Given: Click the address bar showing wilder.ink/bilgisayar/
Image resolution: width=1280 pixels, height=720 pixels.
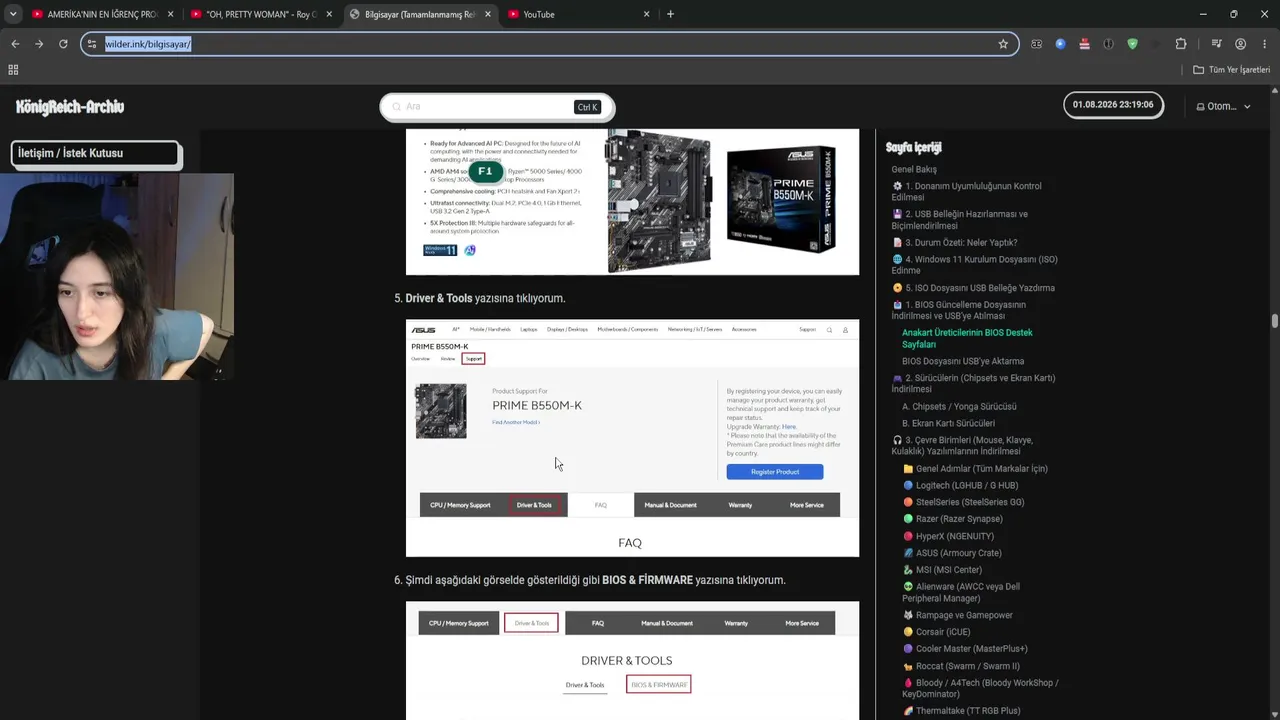Looking at the screenshot, I should tap(548, 44).
